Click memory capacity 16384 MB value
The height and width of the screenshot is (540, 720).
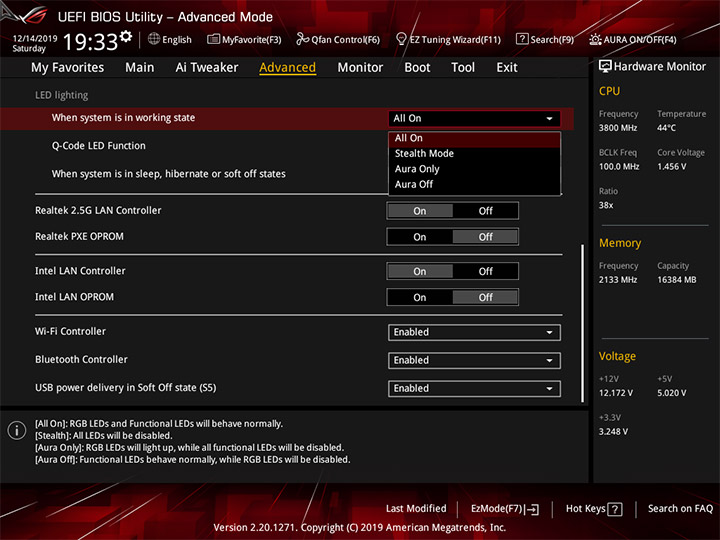tap(677, 280)
